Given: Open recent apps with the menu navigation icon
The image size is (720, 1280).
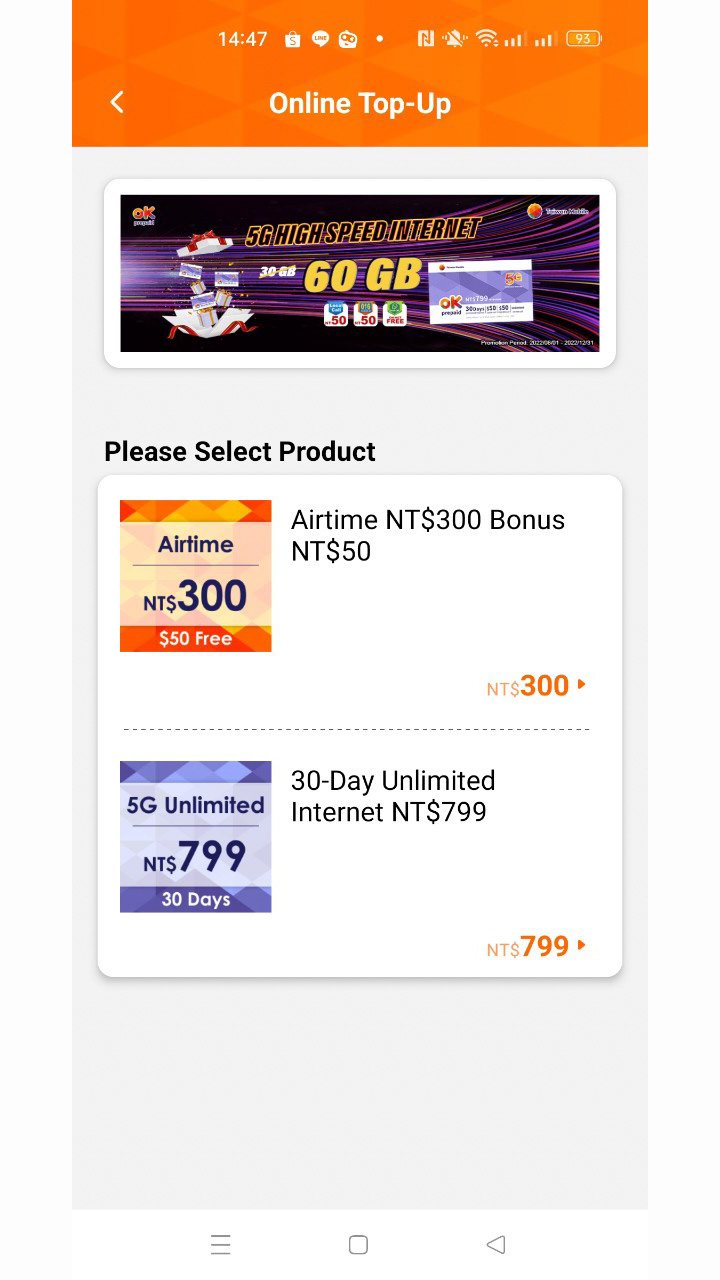Looking at the screenshot, I should (x=221, y=1244).
